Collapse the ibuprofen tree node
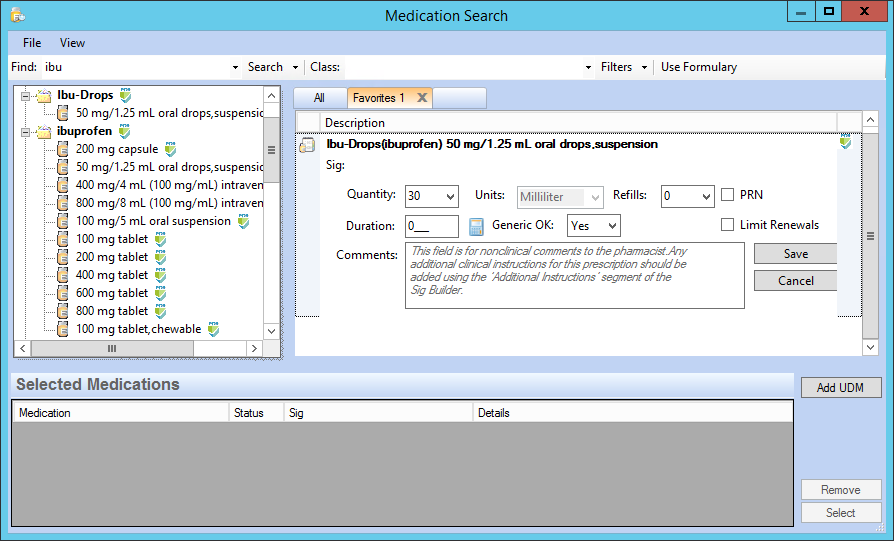 point(25,132)
